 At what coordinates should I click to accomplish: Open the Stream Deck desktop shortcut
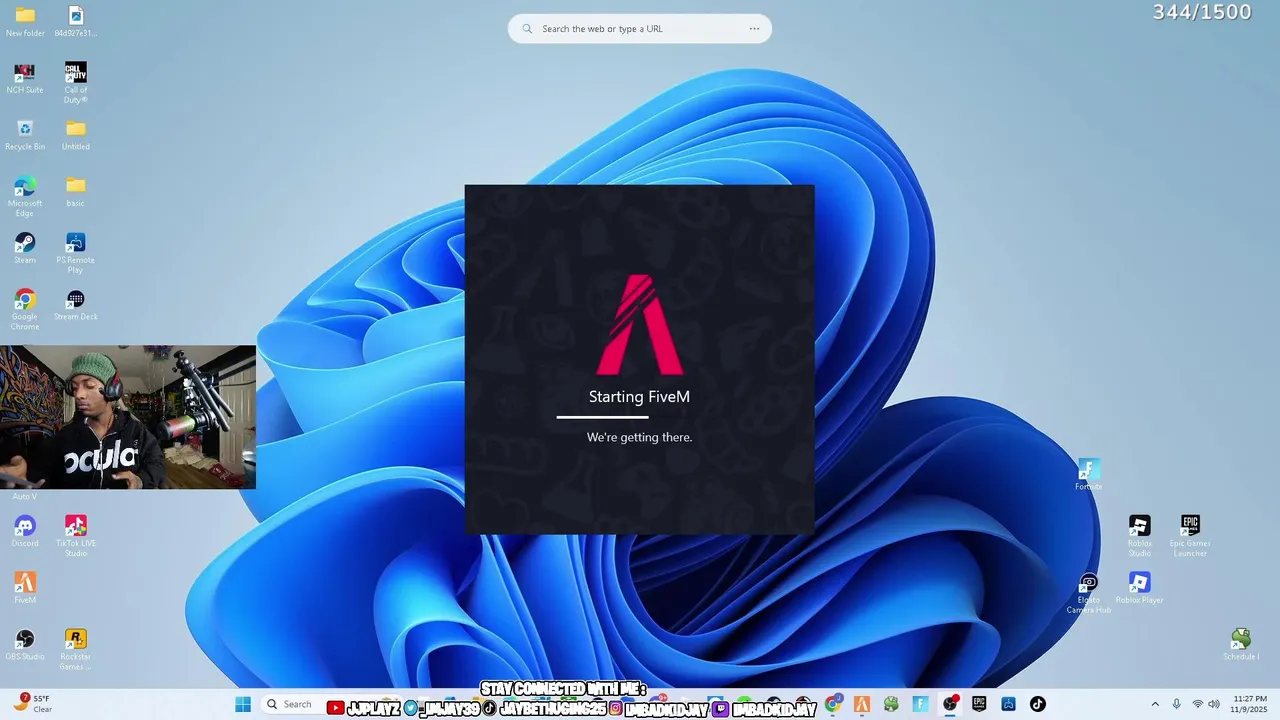click(x=75, y=305)
